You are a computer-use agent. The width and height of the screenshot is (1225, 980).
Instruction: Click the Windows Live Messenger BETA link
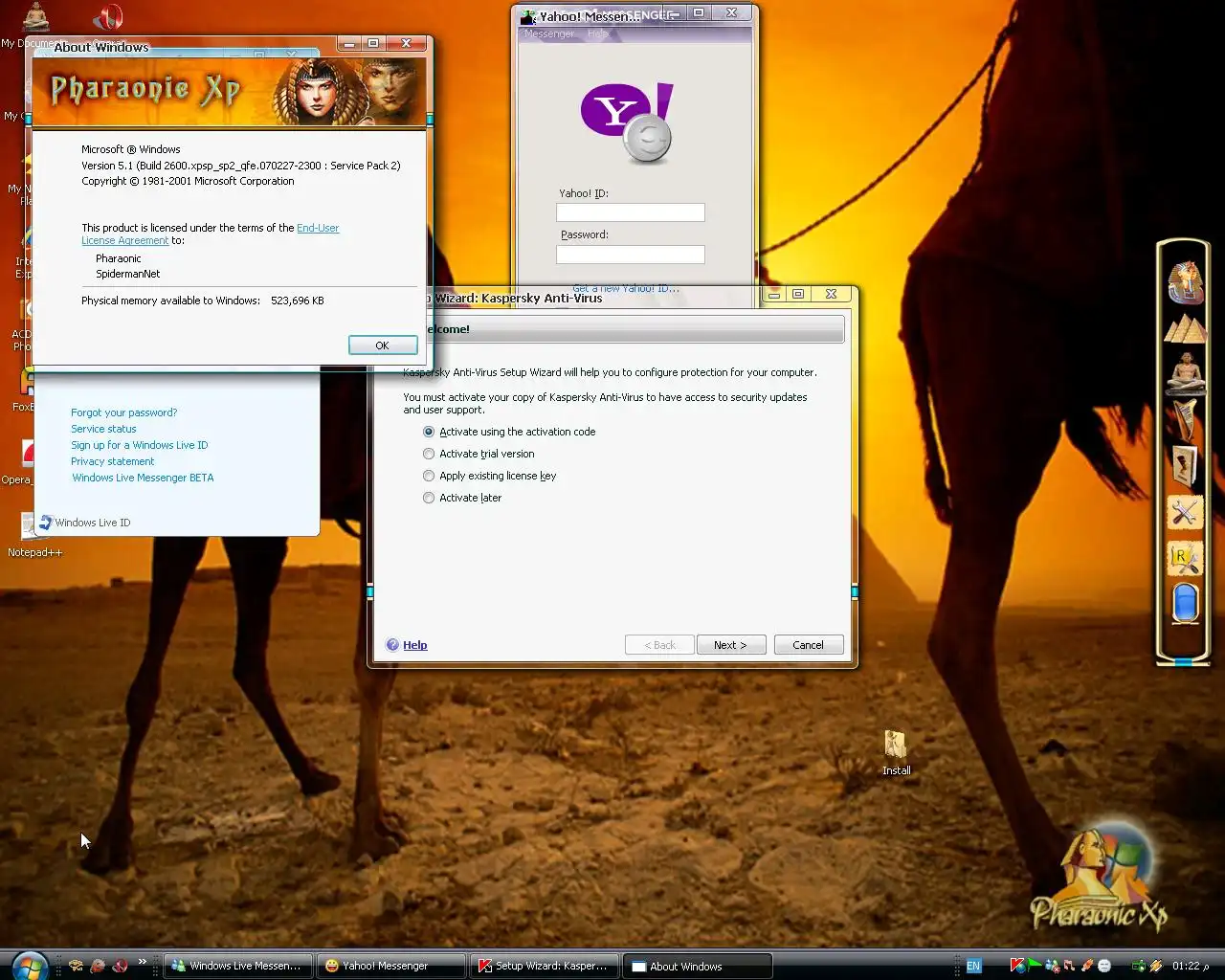[143, 478]
